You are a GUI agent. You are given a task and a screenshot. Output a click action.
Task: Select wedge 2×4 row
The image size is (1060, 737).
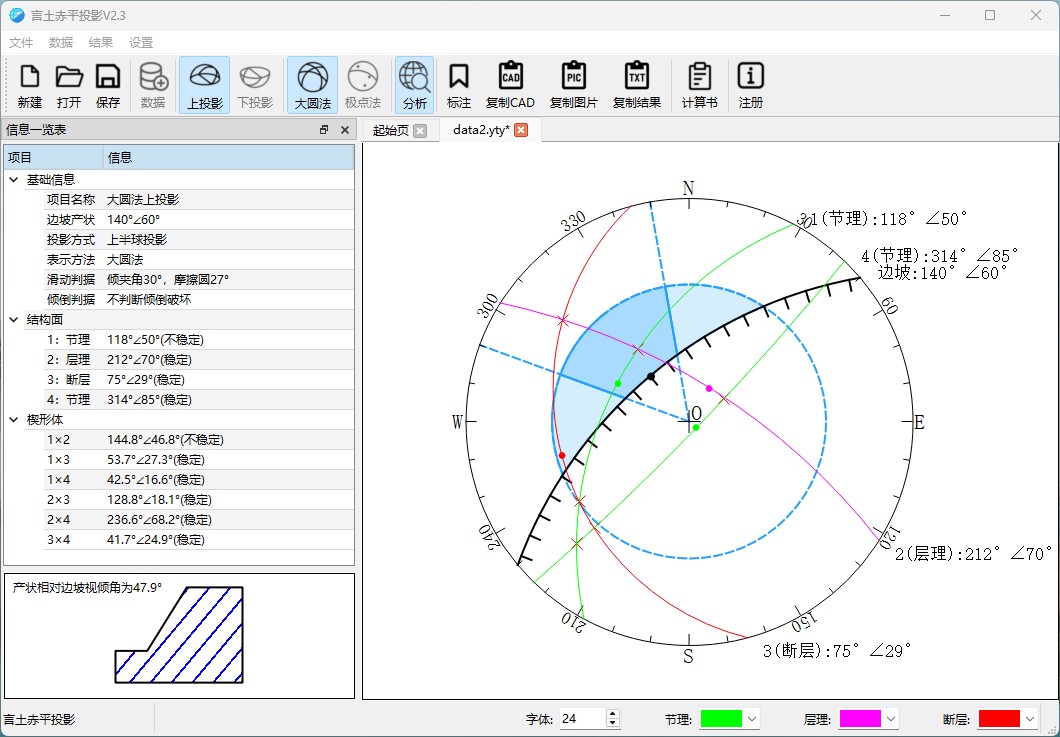199,520
